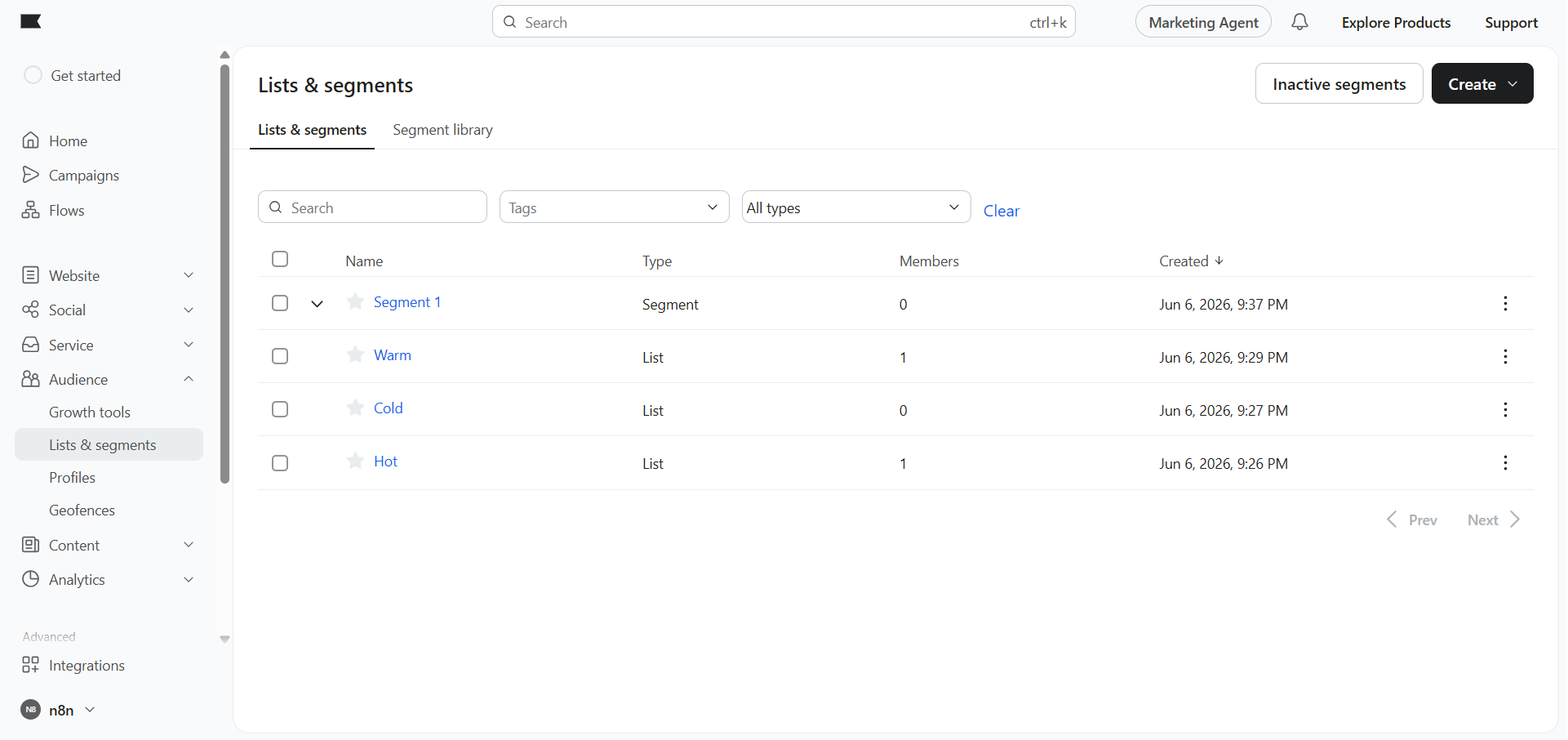Check the Hot row checkbox
Viewport: 1568px width, 740px height.
click(280, 463)
